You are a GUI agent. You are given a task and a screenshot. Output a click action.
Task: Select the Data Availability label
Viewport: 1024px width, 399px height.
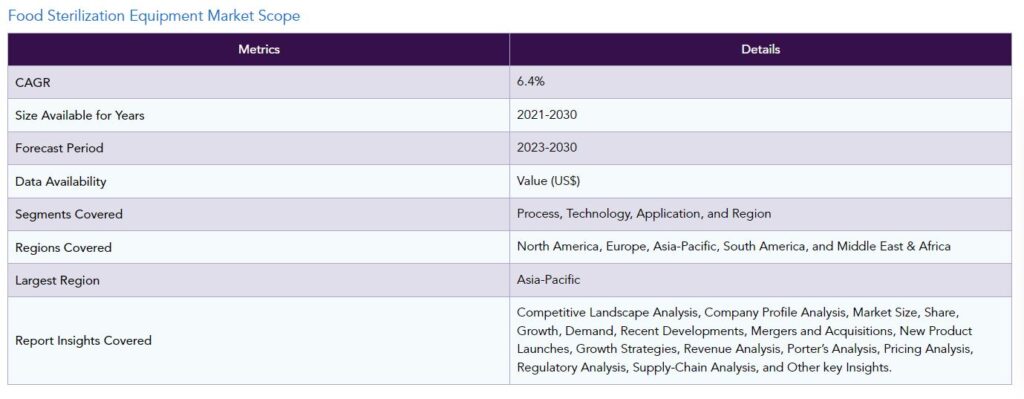60,182
